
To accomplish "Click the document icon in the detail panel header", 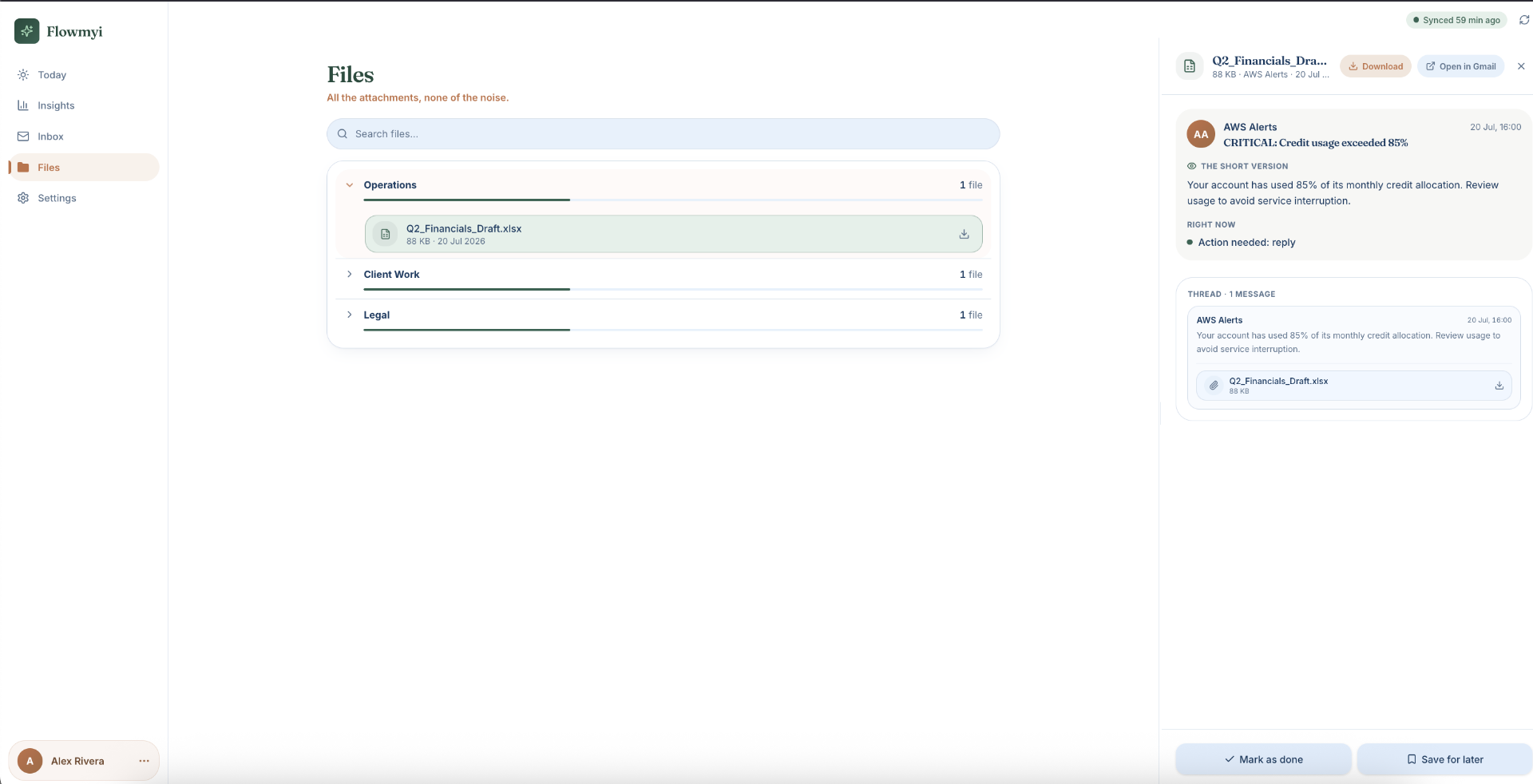I will [x=1189, y=66].
